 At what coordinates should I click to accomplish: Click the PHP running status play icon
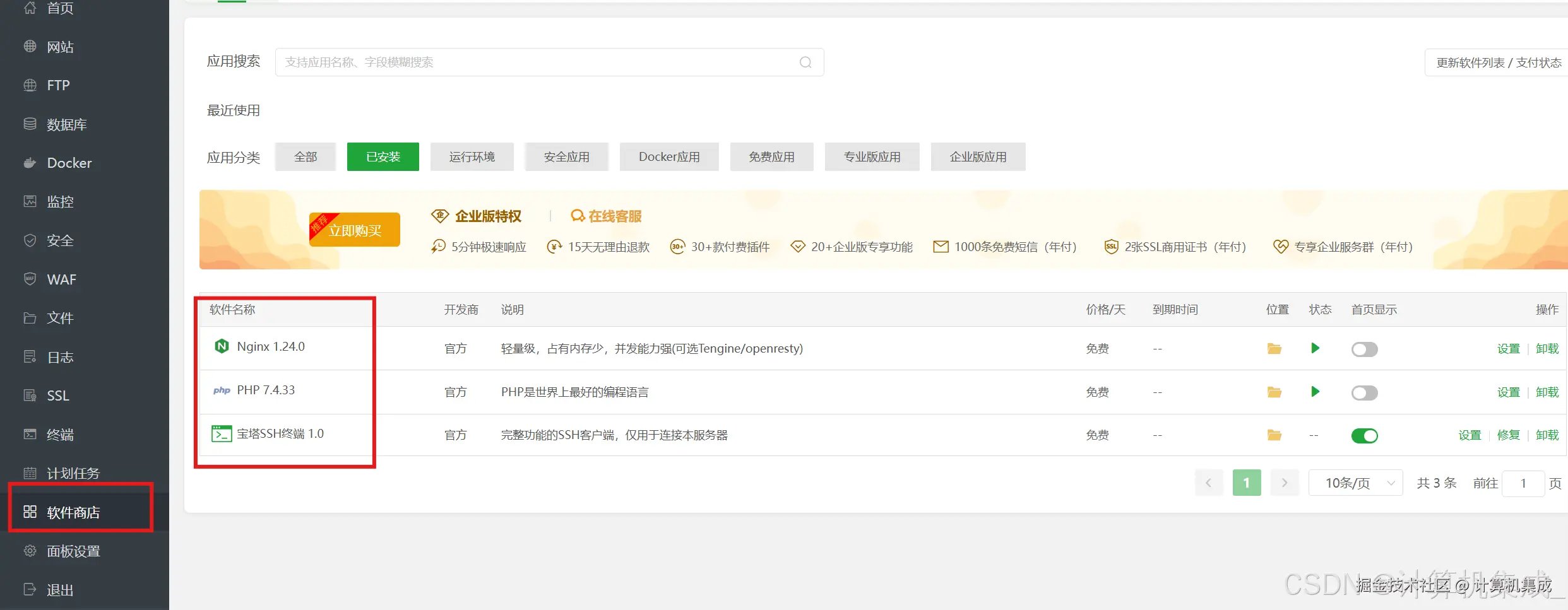(1316, 392)
